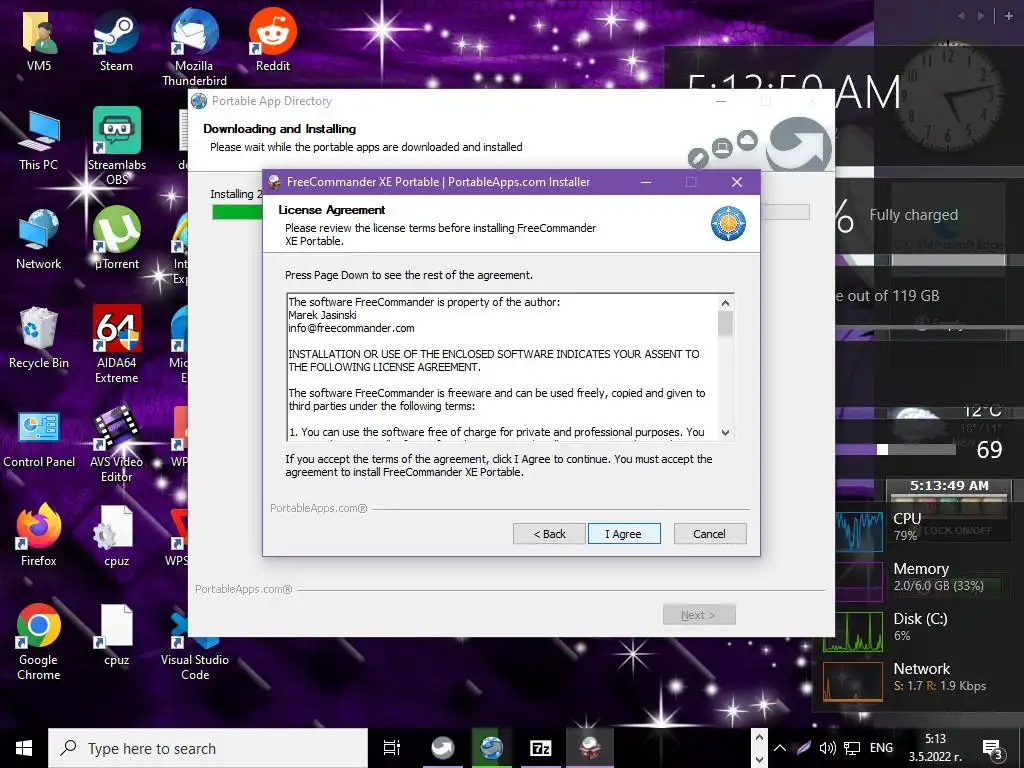
Task: Switch to the 7-Zip taskbar app
Action: pos(541,748)
